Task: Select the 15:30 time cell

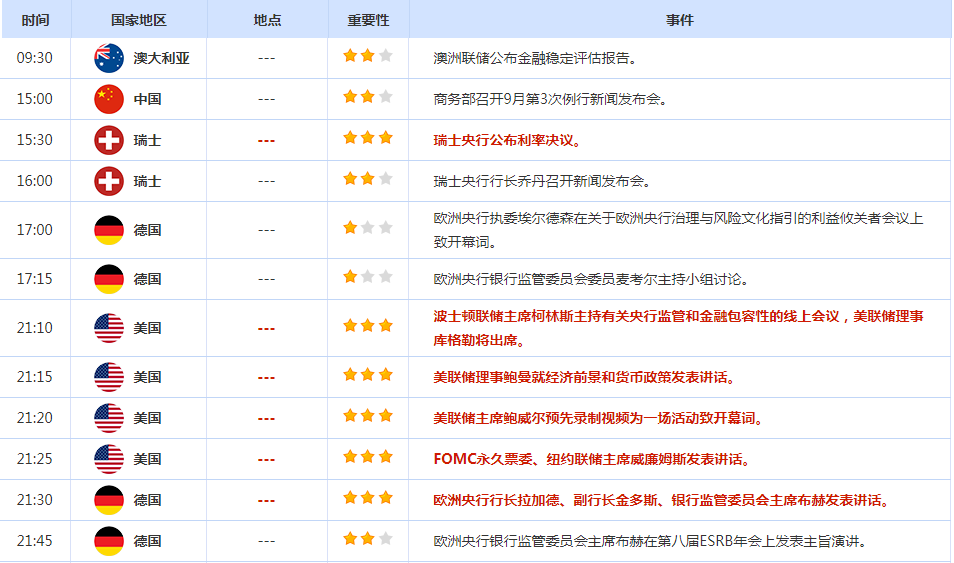Action: [35, 140]
